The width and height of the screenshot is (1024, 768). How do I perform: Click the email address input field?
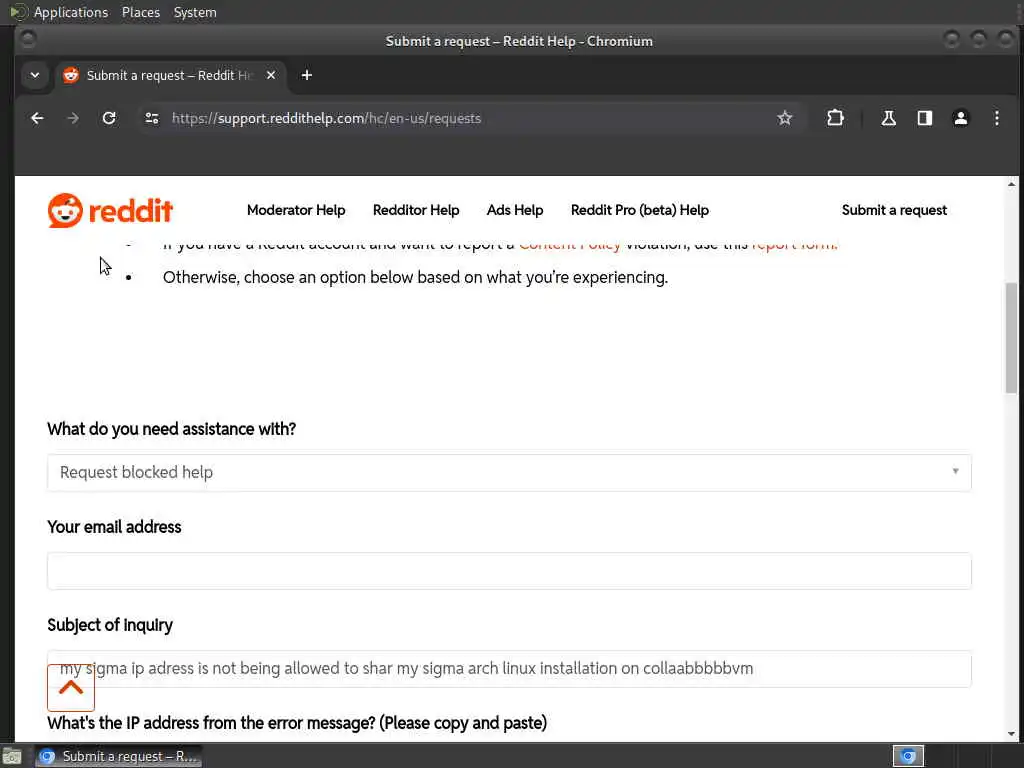point(509,571)
